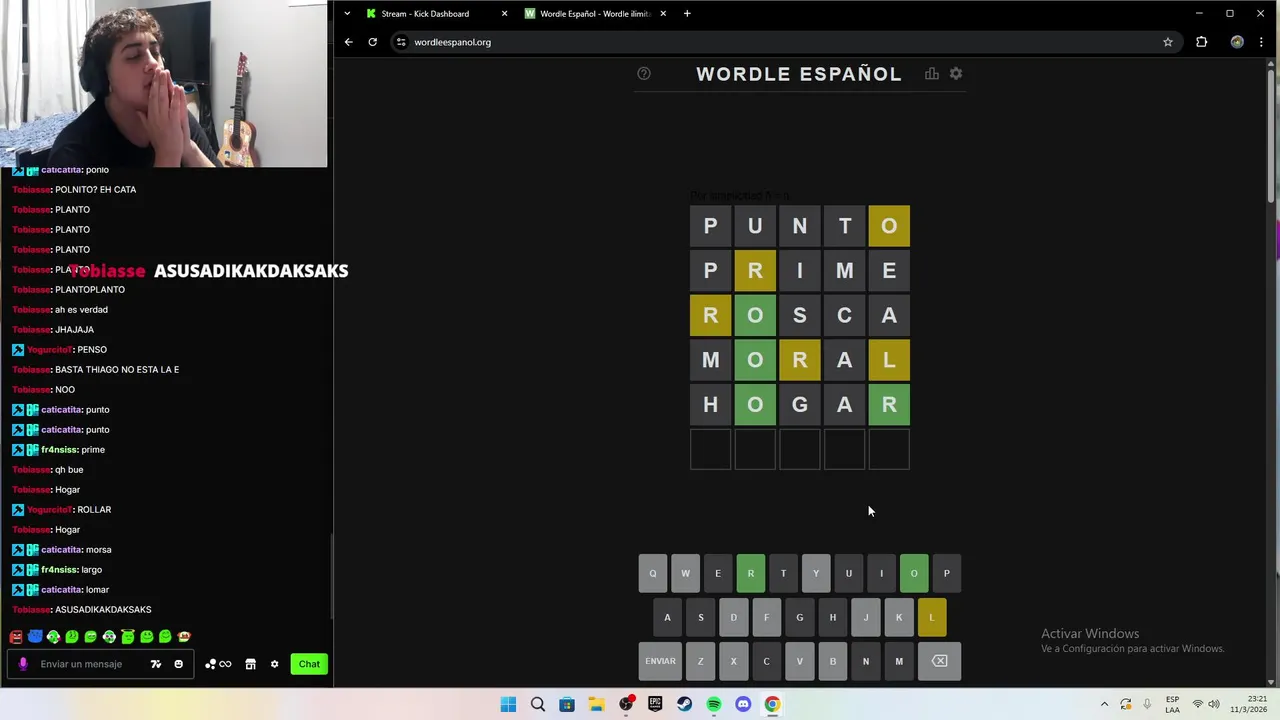Open Windows taskbar search

538,704
